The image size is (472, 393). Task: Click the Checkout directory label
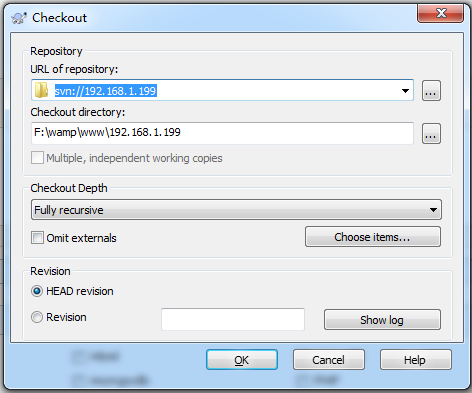(78, 112)
